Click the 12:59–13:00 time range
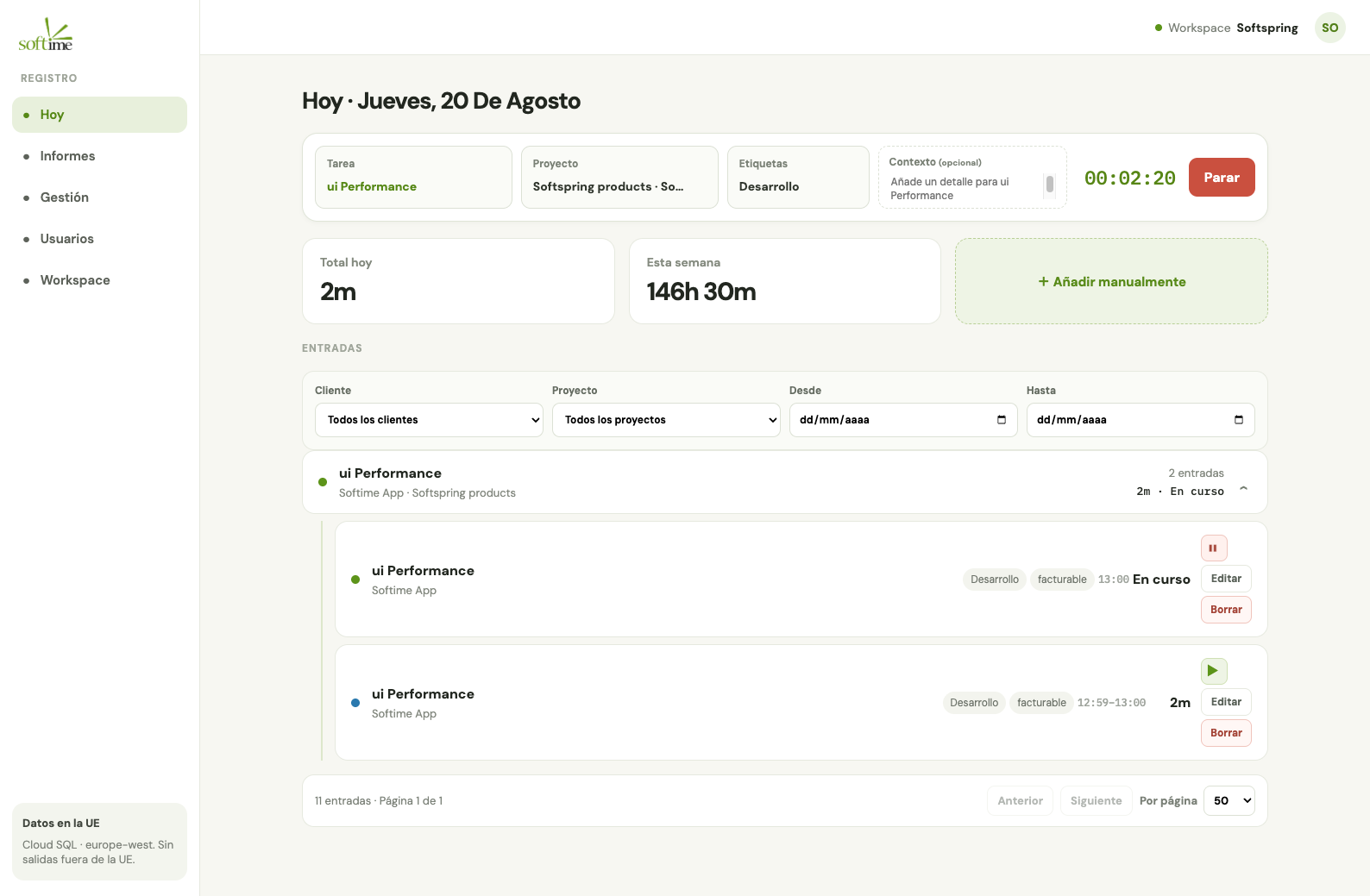 click(x=1111, y=703)
